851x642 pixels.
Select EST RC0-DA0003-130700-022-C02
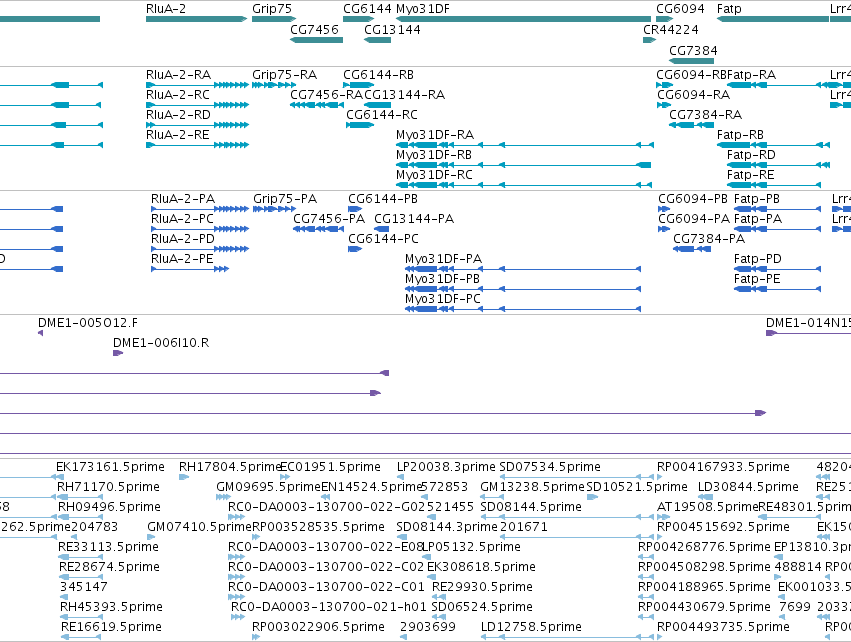pos(237,577)
